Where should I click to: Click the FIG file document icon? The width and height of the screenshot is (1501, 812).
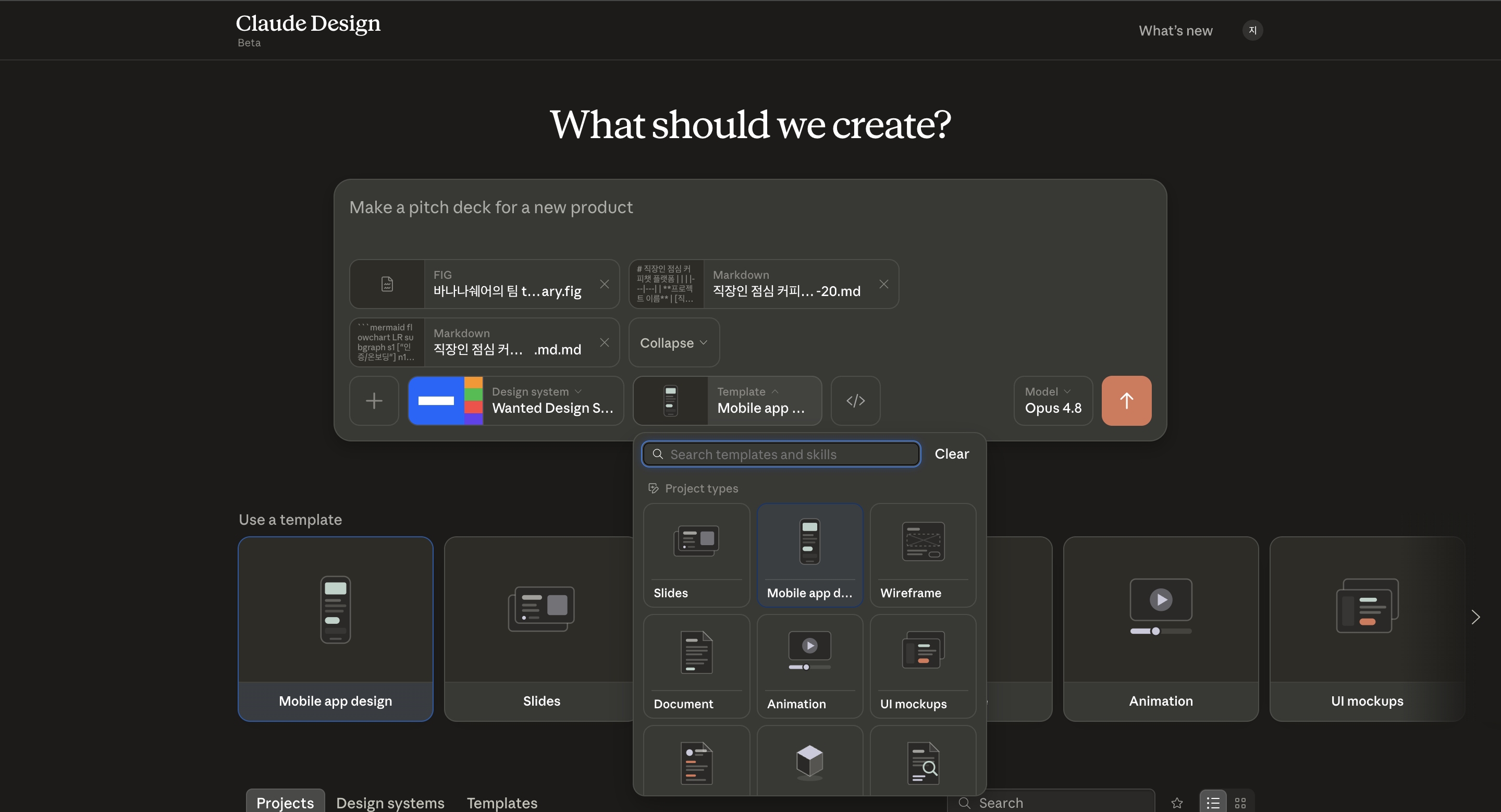pos(387,284)
